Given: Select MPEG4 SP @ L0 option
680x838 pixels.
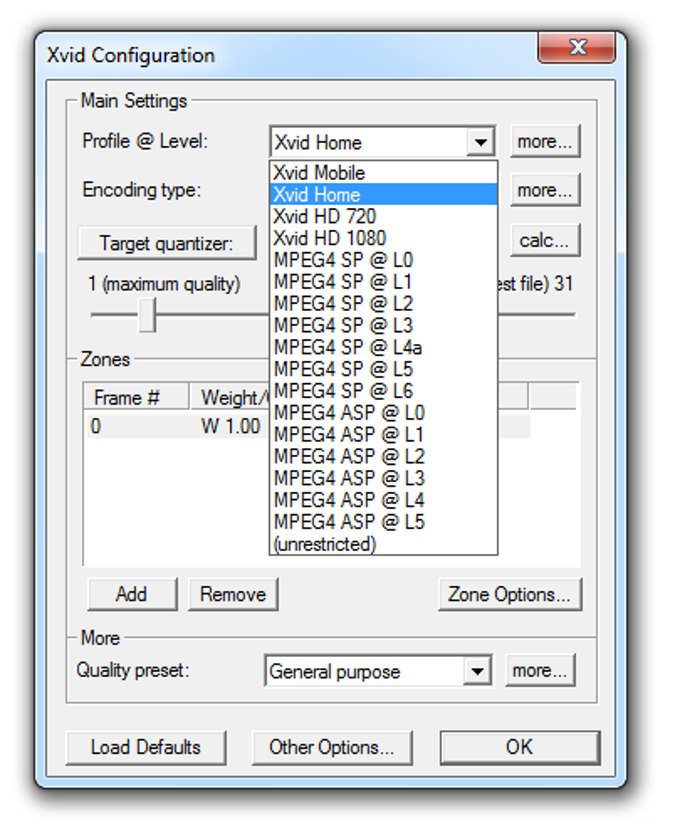Looking at the screenshot, I should [x=383, y=260].
